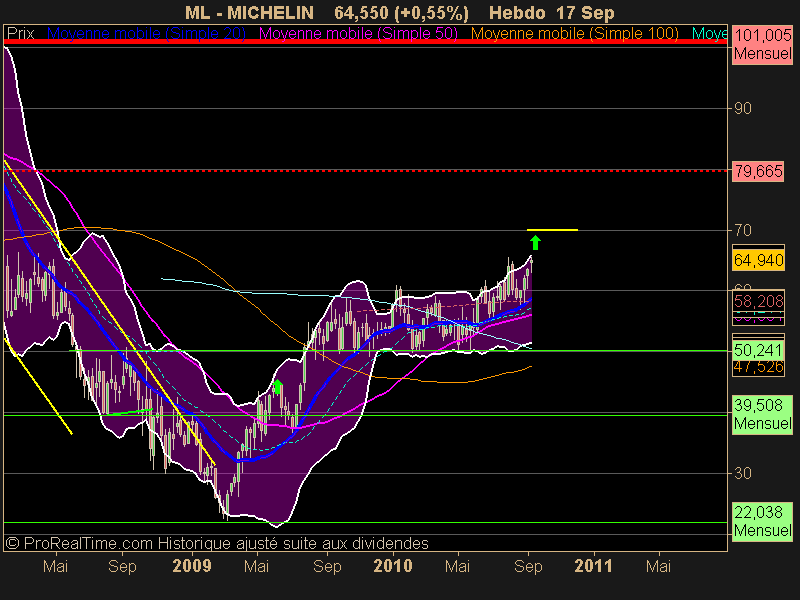Click the 79,665 red price label
The width and height of the screenshot is (800, 600).
(758, 171)
